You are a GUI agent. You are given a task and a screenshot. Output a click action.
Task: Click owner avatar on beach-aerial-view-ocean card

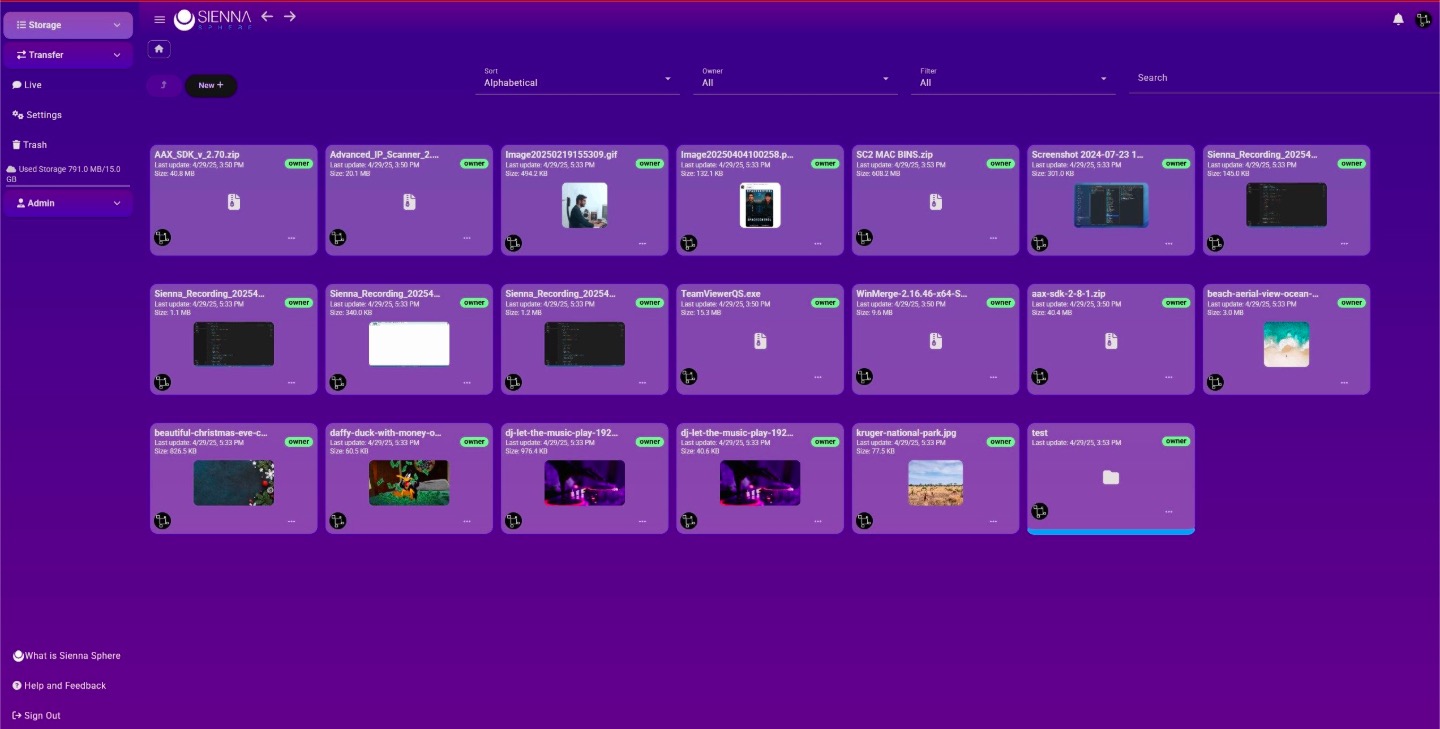coord(1215,381)
